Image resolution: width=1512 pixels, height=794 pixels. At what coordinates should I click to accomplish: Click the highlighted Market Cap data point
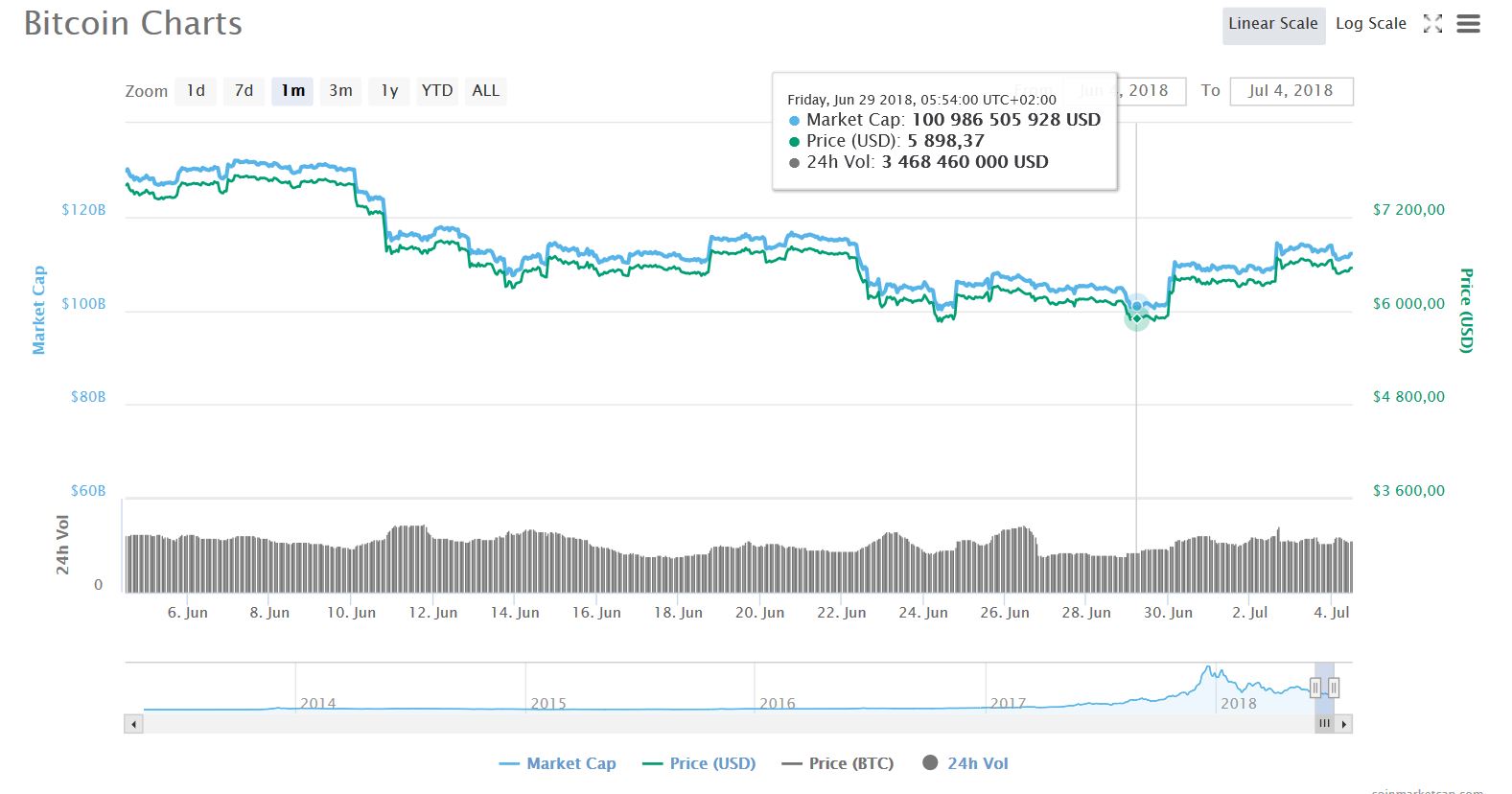pyautogui.click(x=1137, y=306)
